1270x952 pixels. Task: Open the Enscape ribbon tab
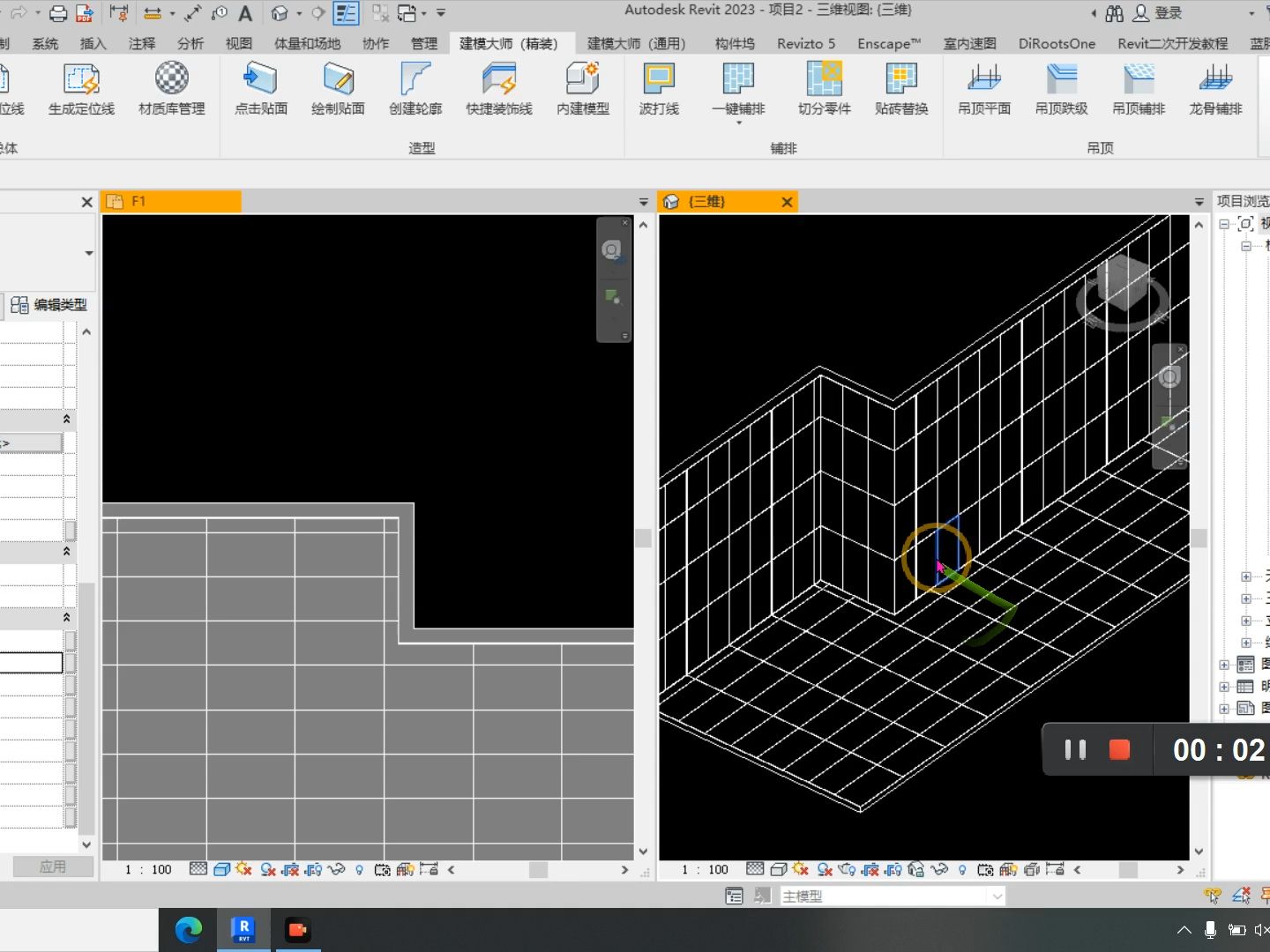point(889,43)
